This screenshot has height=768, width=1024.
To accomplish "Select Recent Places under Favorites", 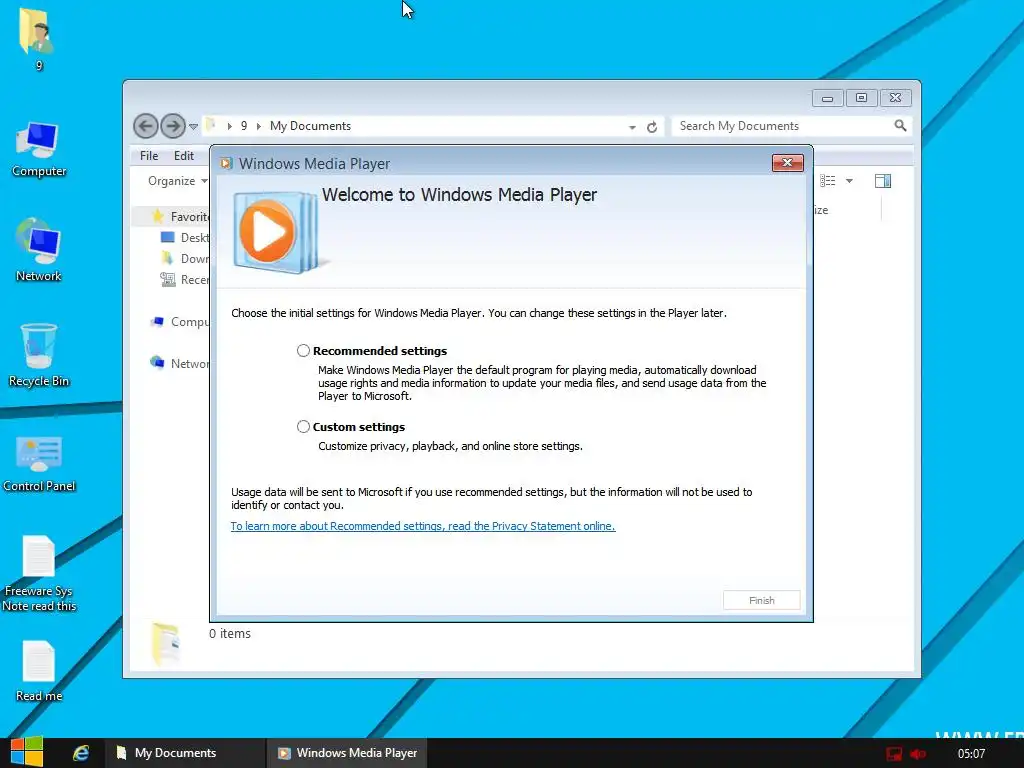I will [x=185, y=280].
